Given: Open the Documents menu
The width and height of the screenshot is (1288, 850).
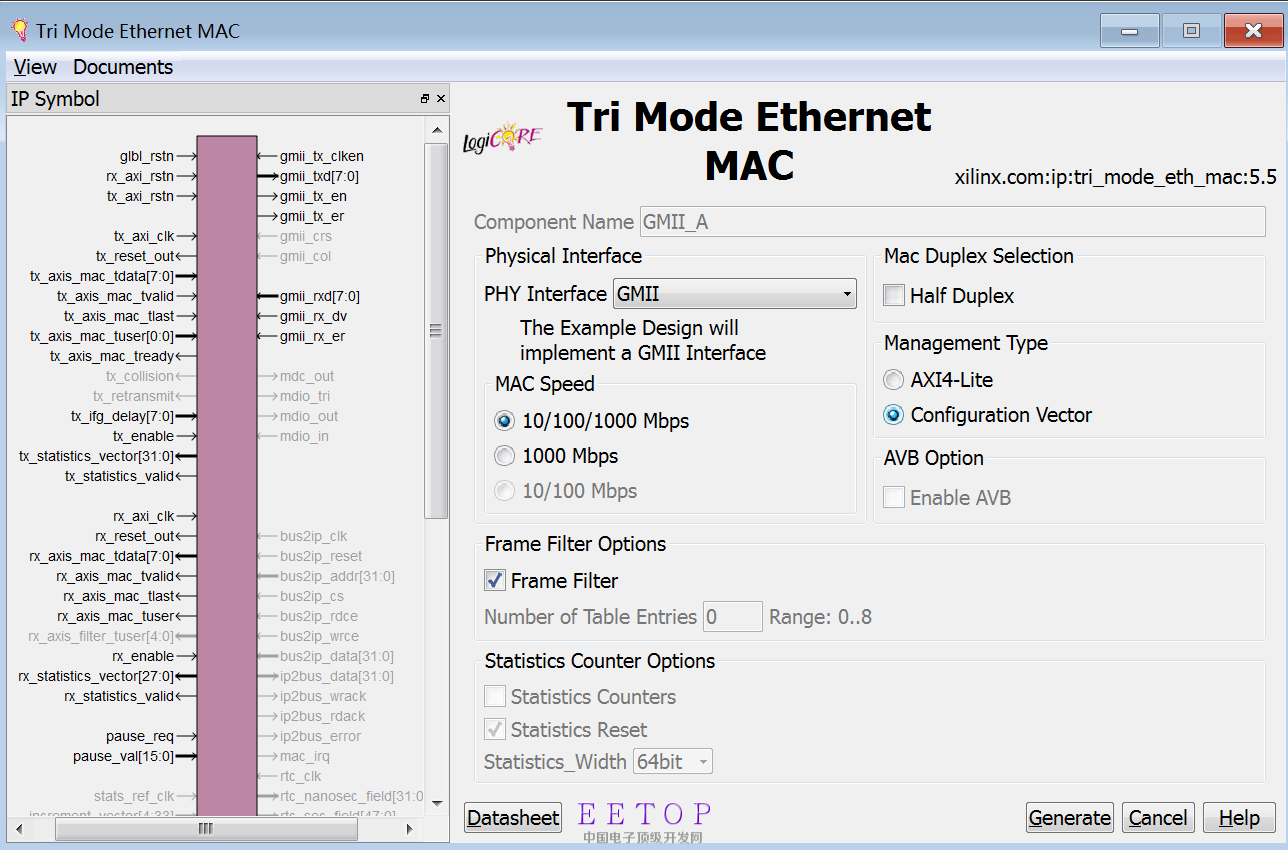Looking at the screenshot, I should click(123, 67).
